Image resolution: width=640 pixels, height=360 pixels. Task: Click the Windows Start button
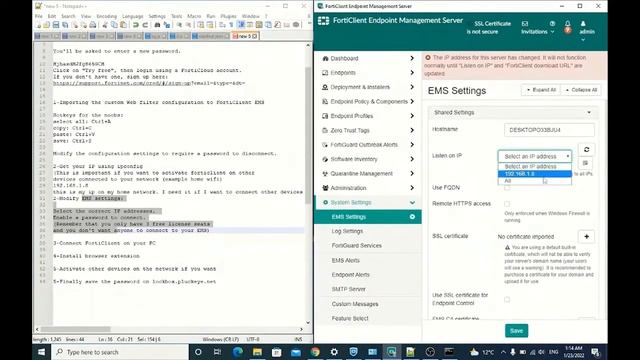[41, 351]
